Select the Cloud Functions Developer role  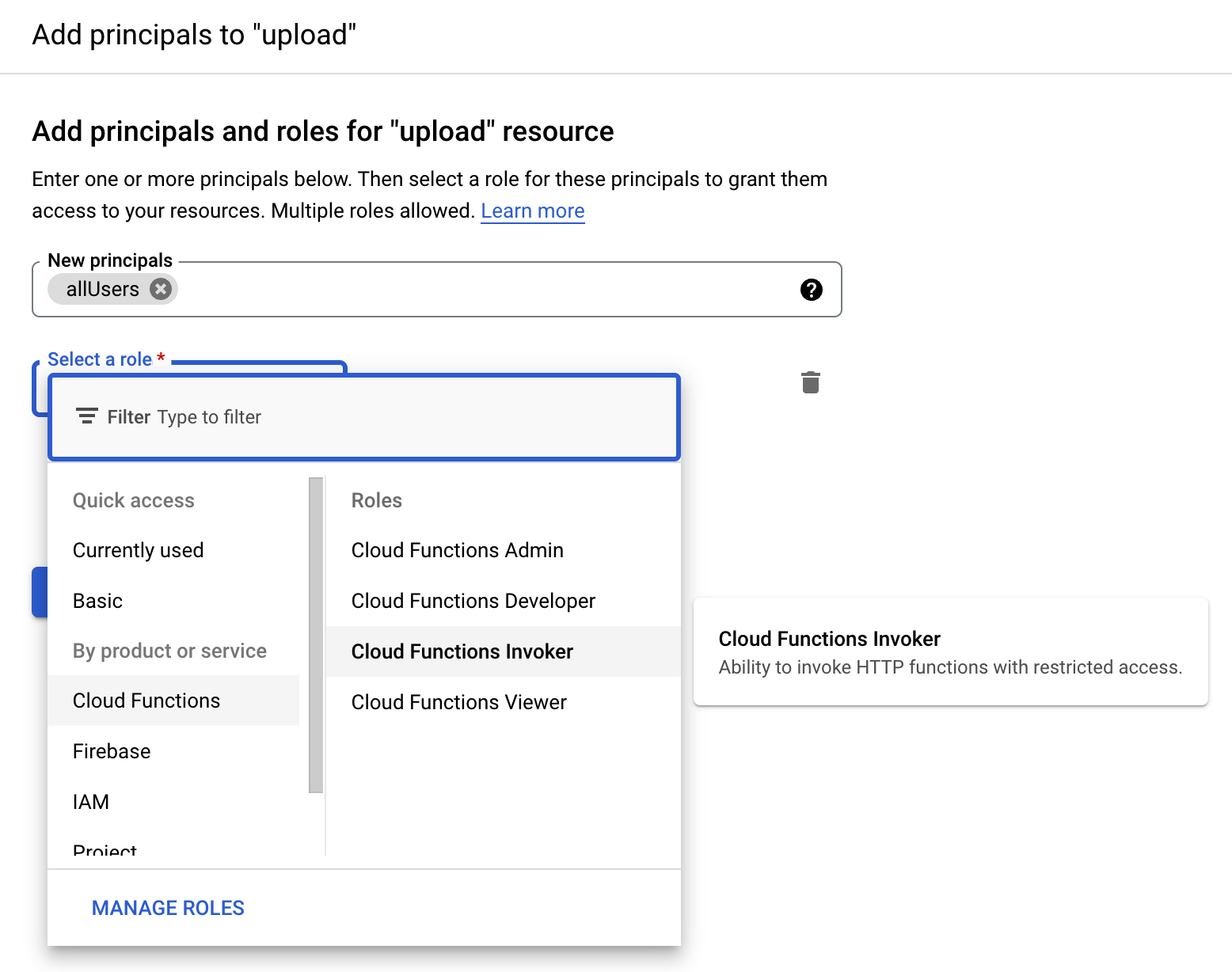[x=473, y=601]
